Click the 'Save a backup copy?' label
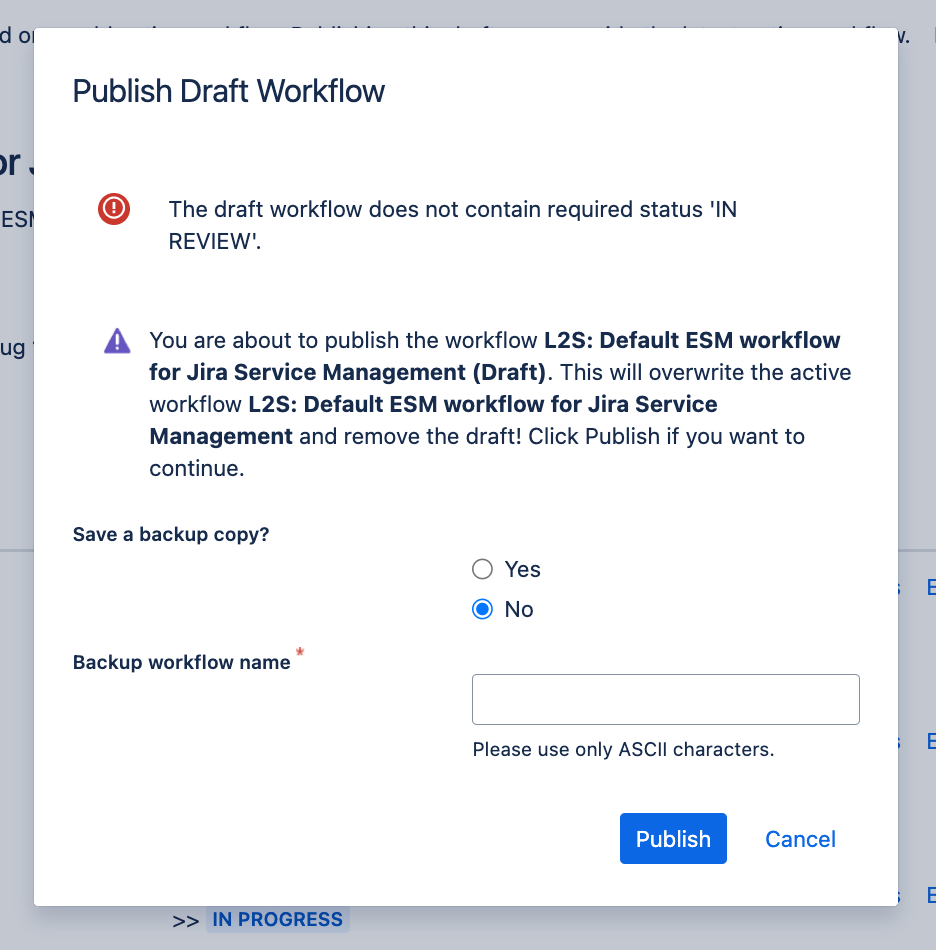 click(x=171, y=534)
